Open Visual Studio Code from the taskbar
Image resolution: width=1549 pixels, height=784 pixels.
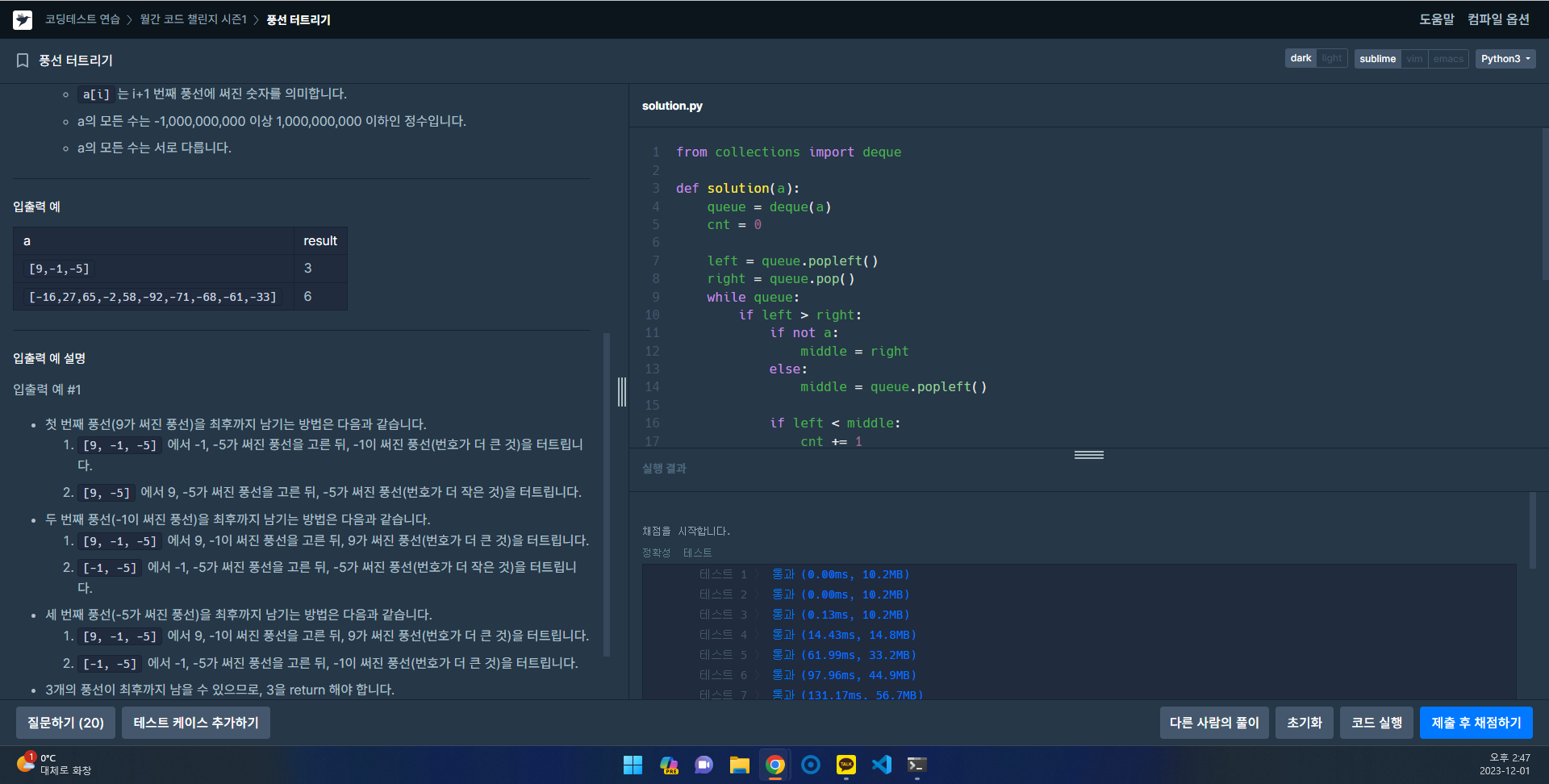point(882,765)
